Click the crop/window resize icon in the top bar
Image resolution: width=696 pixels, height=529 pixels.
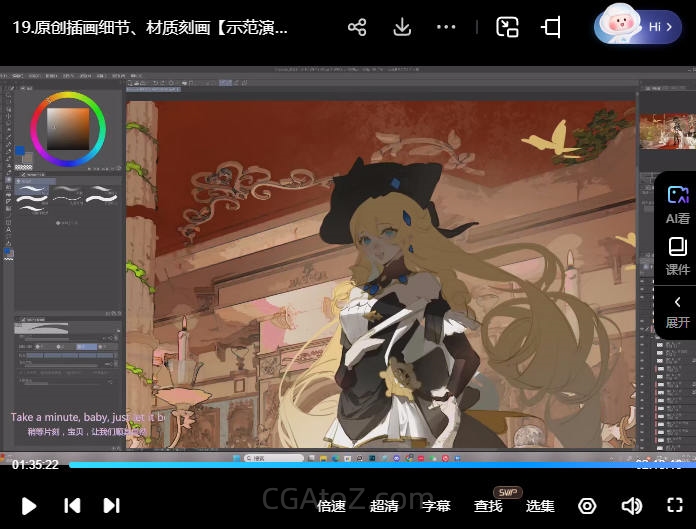point(551,27)
